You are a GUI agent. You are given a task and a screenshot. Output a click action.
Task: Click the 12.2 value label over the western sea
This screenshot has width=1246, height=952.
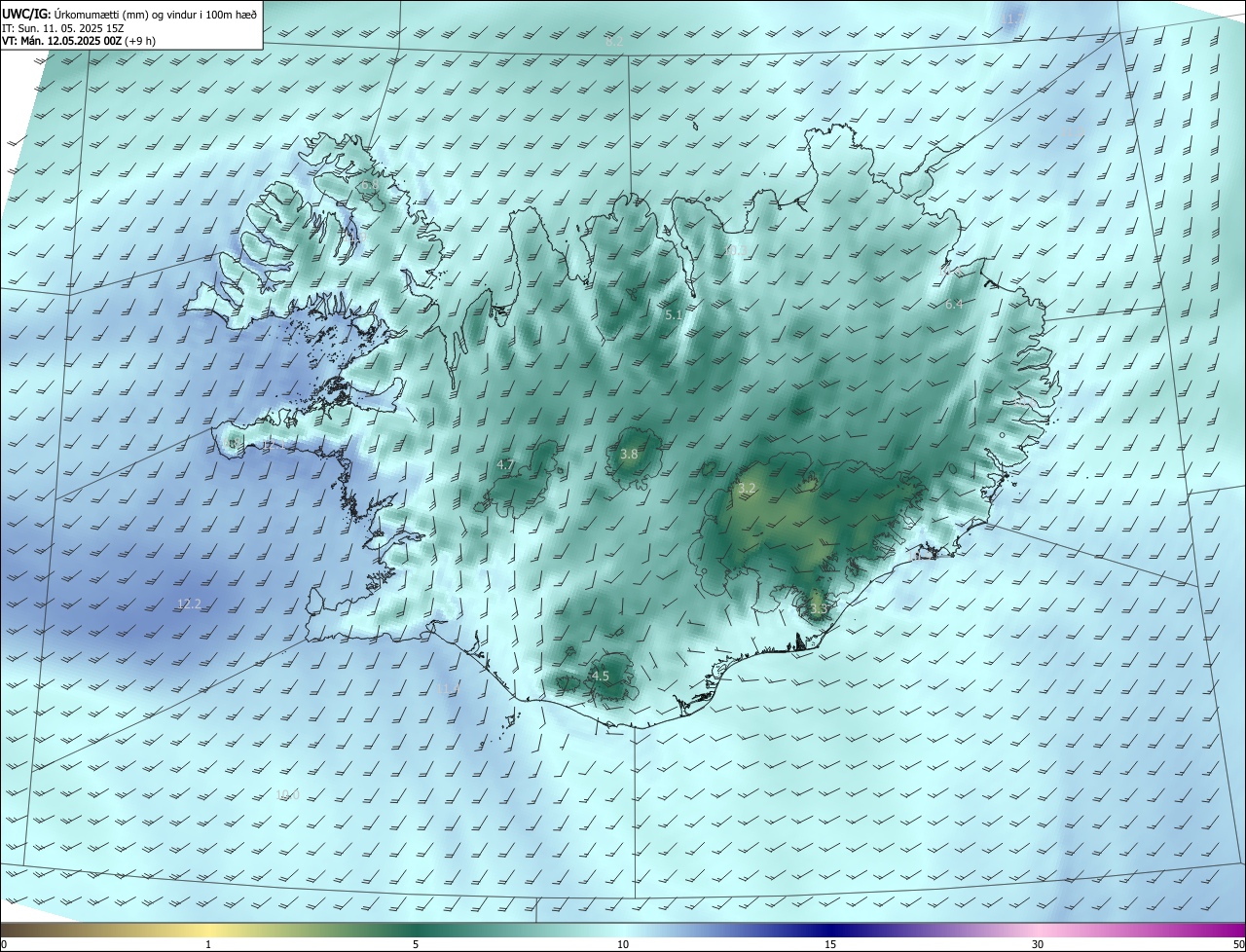tap(189, 604)
